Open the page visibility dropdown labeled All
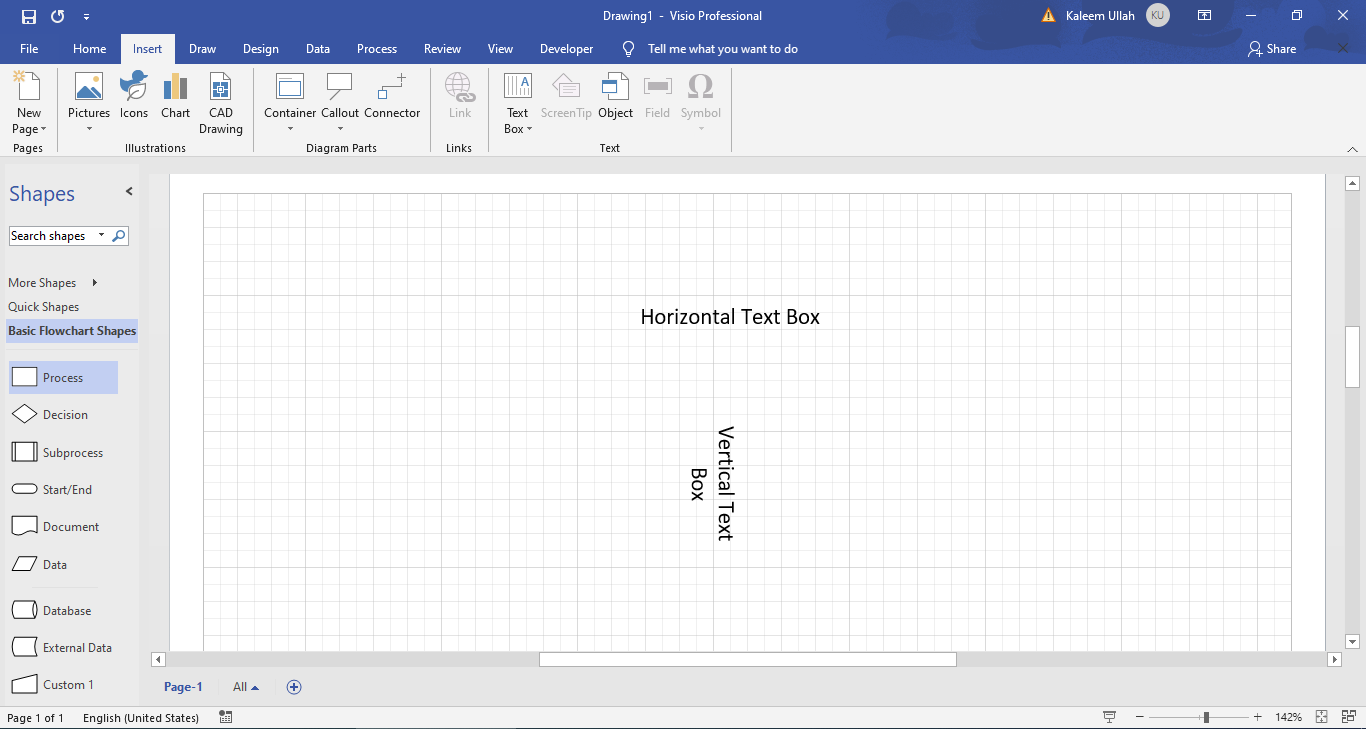Image resolution: width=1366 pixels, height=729 pixels. [x=244, y=687]
